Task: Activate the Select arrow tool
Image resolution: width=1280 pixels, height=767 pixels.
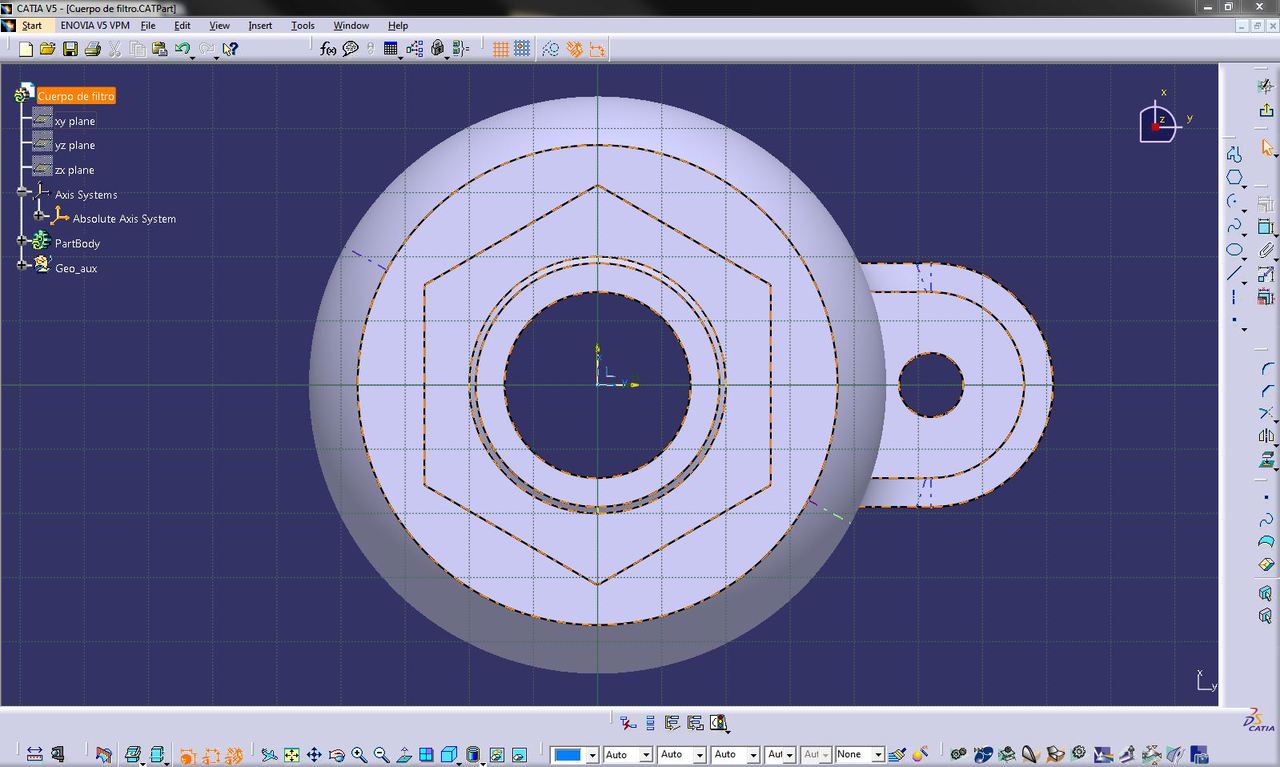Action: click(1267, 148)
